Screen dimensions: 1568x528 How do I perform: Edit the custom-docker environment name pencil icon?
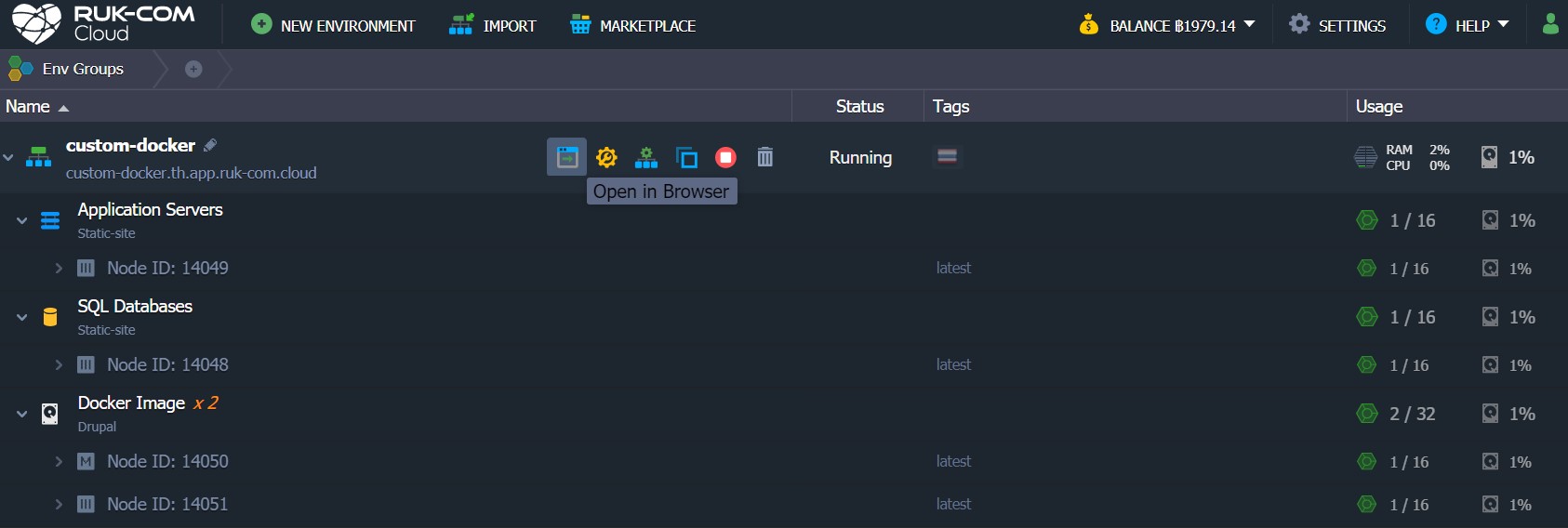pos(210,145)
